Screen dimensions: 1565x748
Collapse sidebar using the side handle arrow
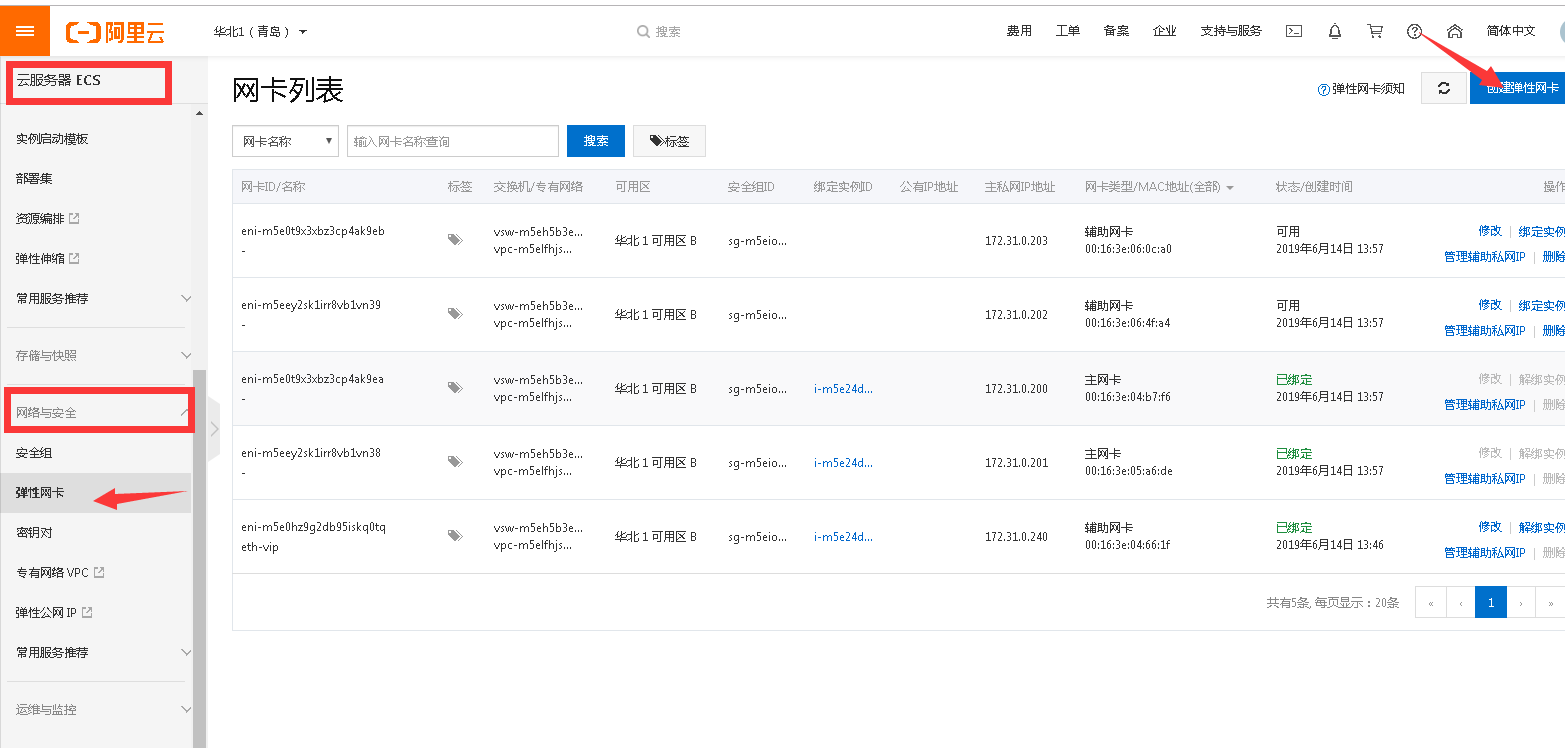click(x=213, y=429)
